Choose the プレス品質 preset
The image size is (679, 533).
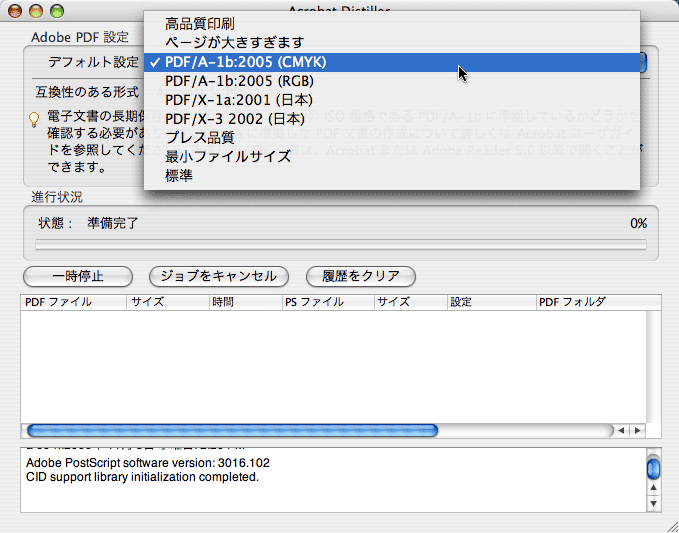[x=200, y=138]
